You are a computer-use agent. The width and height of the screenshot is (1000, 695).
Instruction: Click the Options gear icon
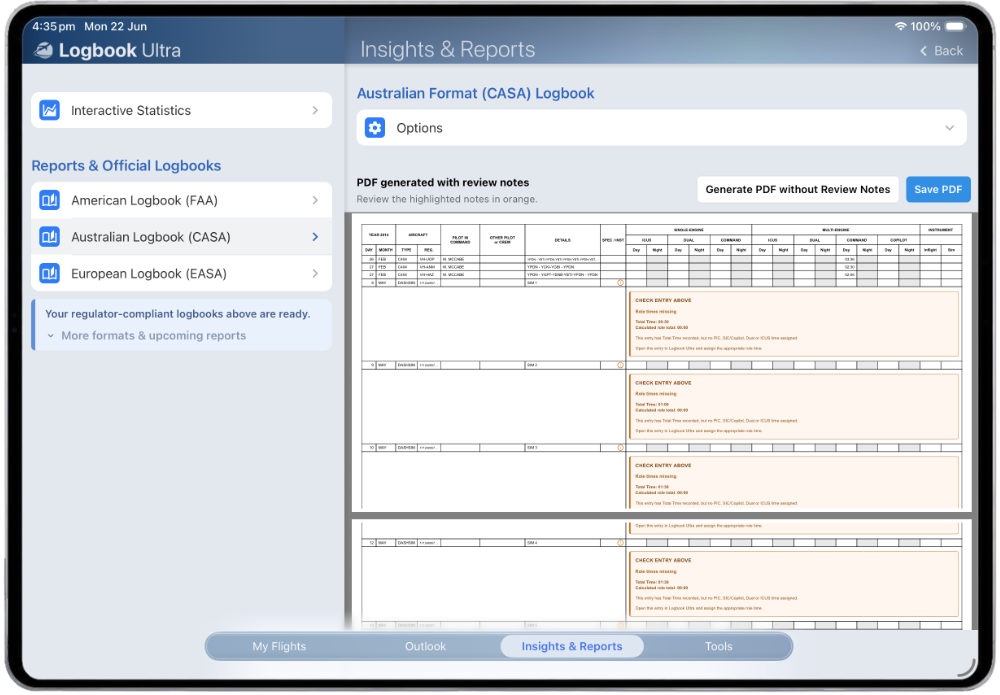pos(375,128)
